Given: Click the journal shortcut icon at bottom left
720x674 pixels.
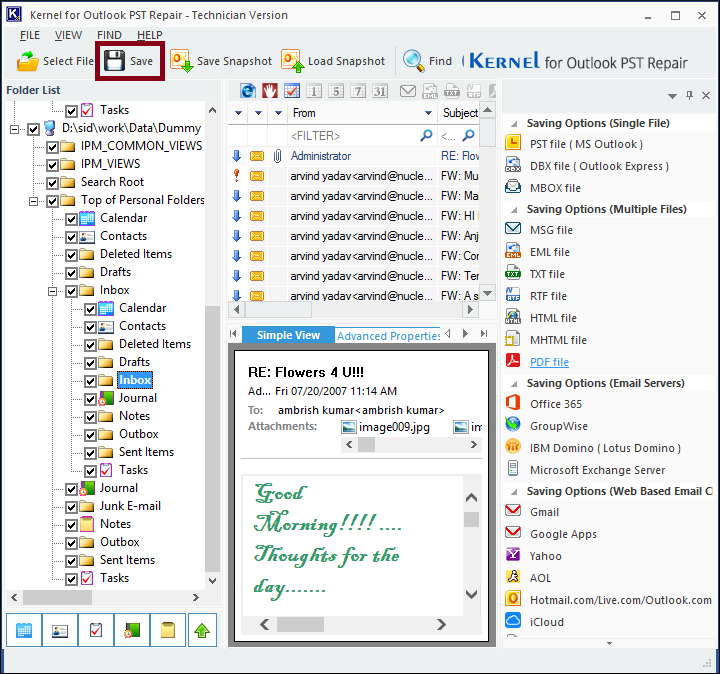Looking at the screenshot, I should (132, 630).
